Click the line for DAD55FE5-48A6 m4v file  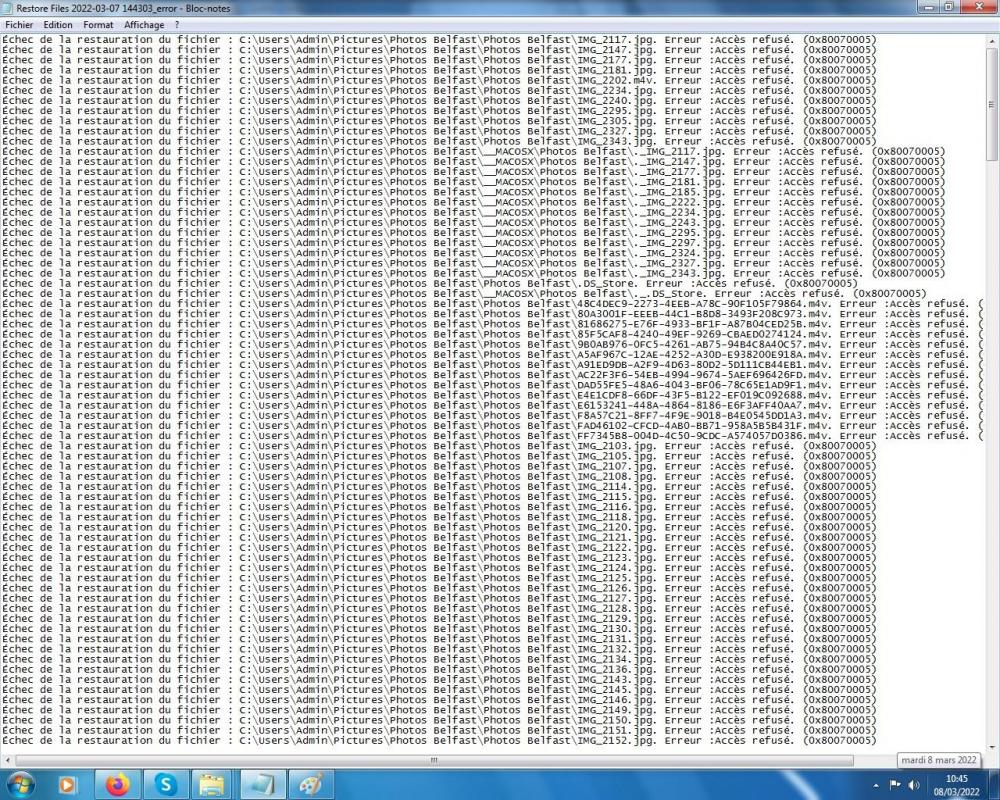(x=493, y=385)
